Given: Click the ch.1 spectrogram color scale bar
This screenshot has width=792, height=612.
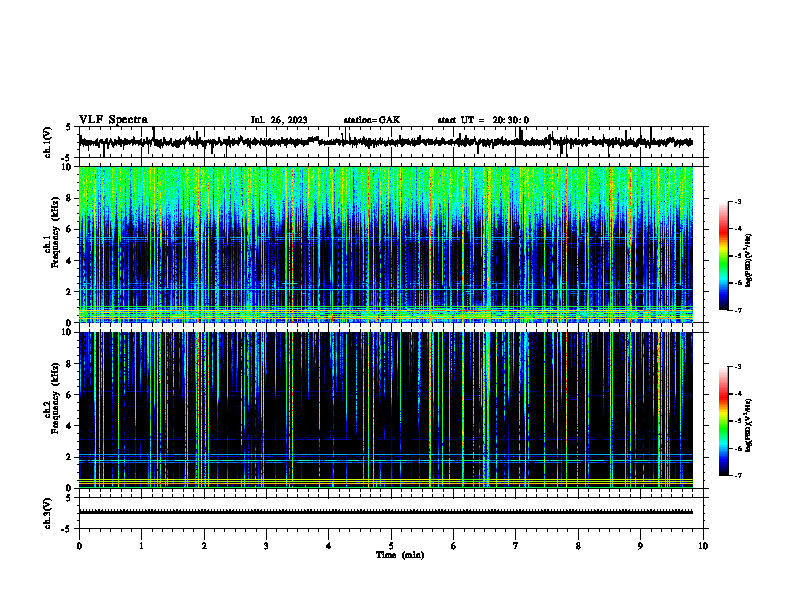Looking at the screenshot, I should (723, 256).
